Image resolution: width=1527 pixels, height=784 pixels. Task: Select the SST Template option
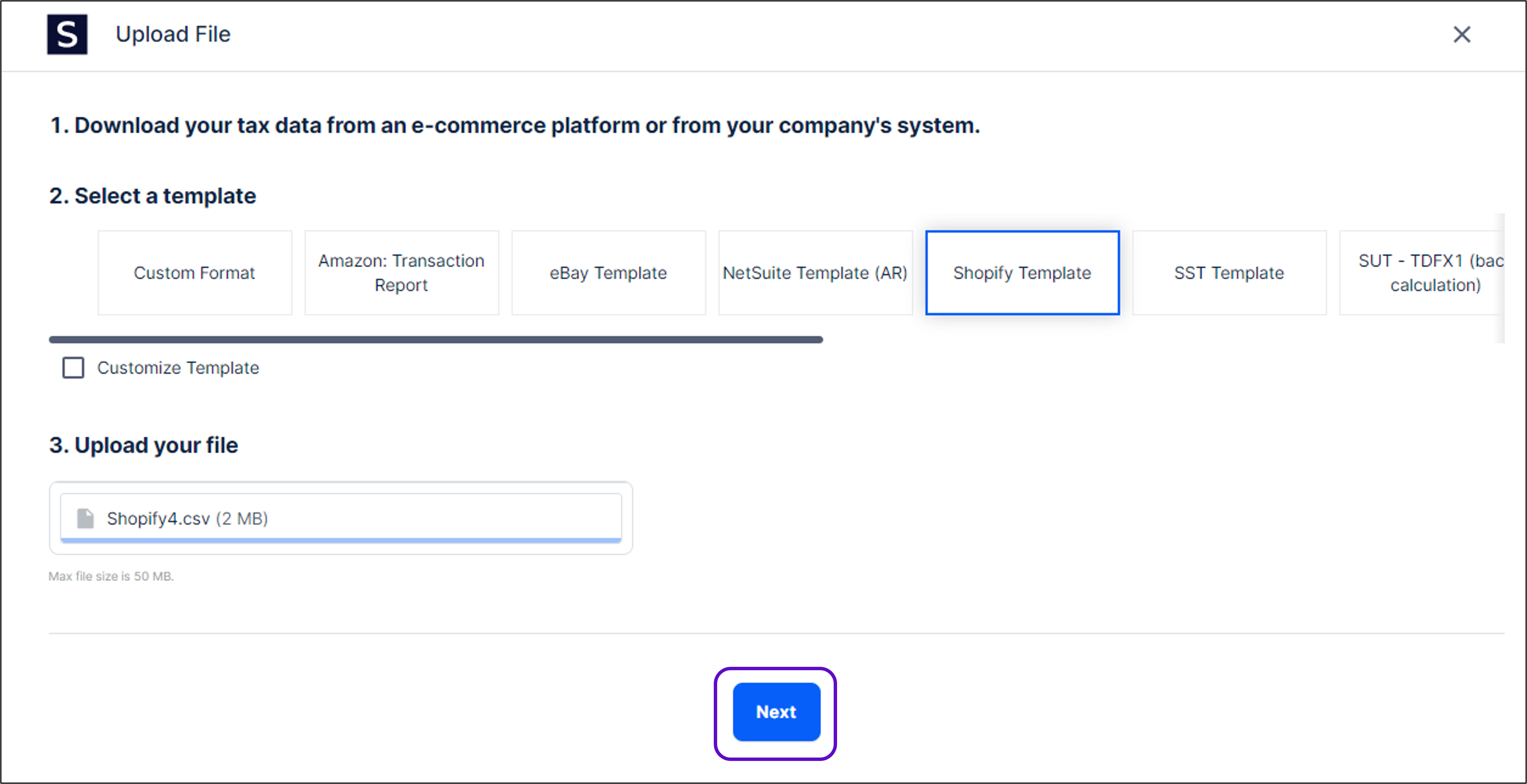tap(1229, 273)
